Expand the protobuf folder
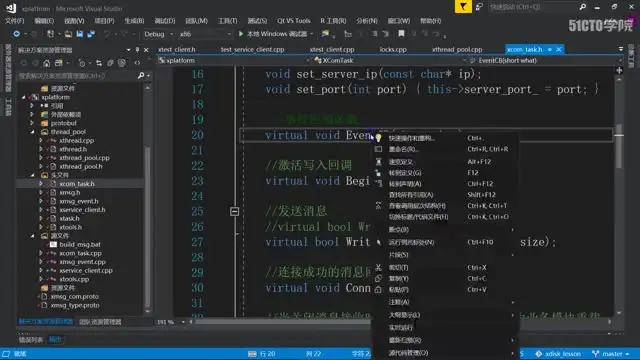The height and width of the screenshot is (360, 640). [32, 123]
